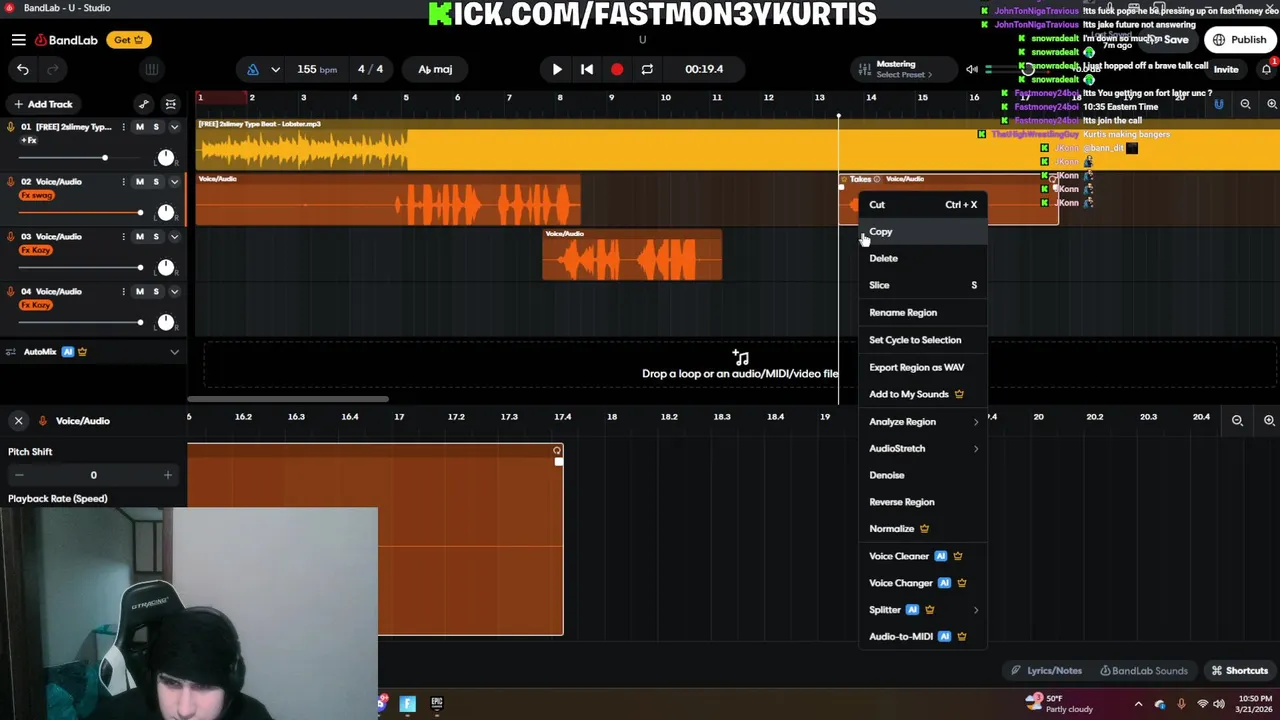
Task: Expand the AutoMix section chevron
Action: 174,352
